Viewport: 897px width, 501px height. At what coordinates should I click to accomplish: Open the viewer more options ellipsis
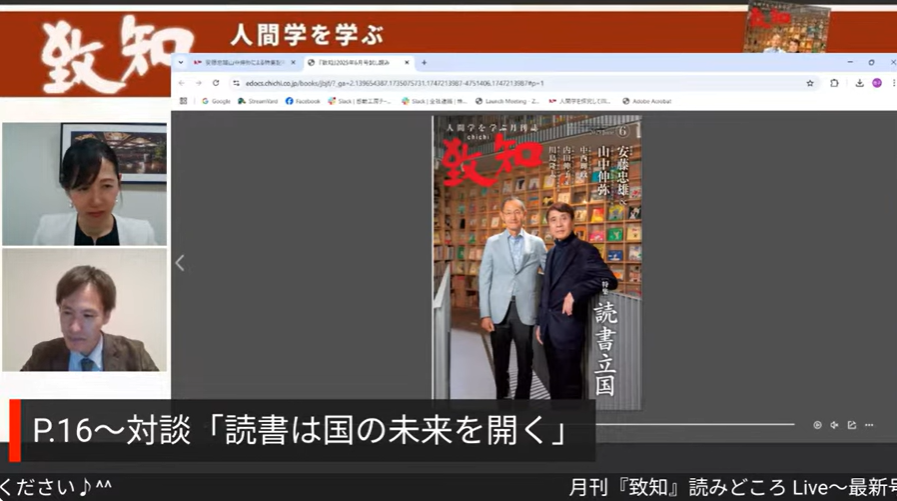pyautogui.click(x=869, y=425)
